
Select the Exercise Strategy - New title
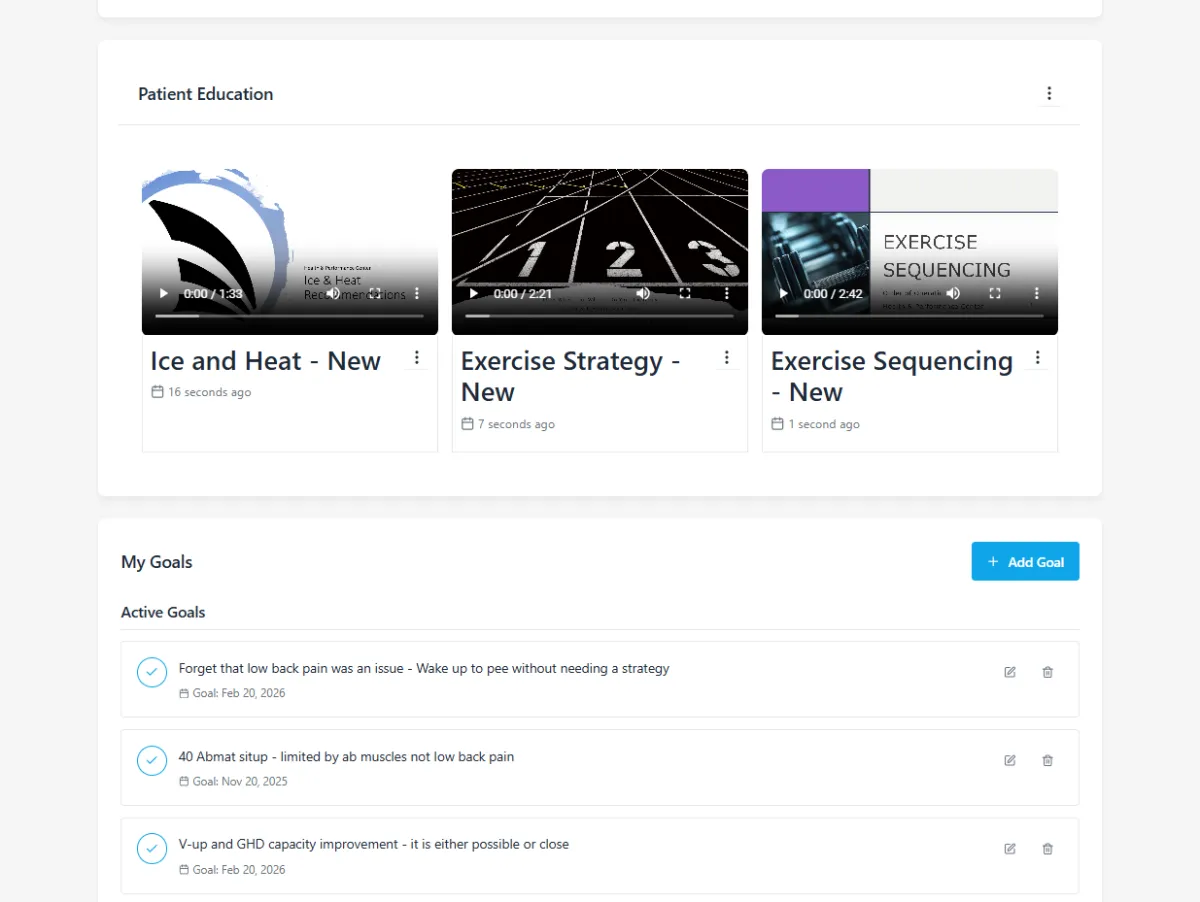[x=570, y=377]
